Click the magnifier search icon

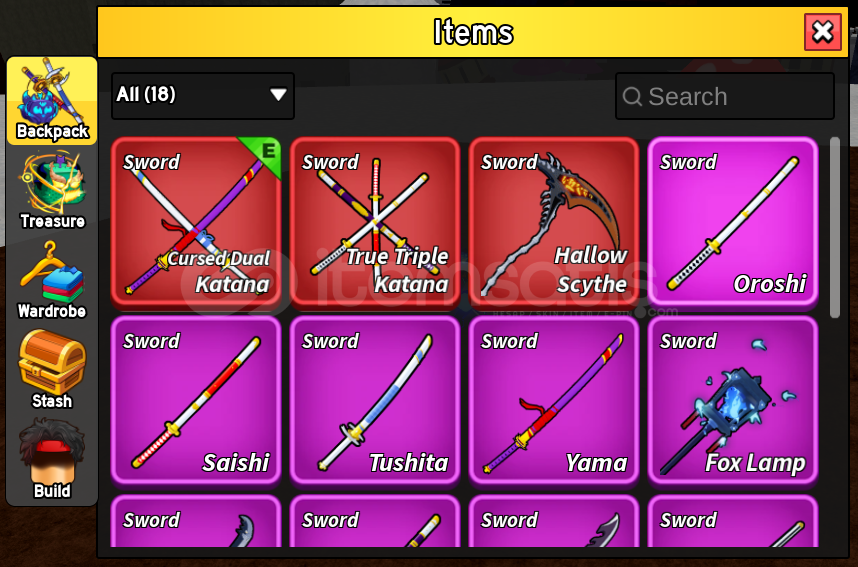(632, 97)
